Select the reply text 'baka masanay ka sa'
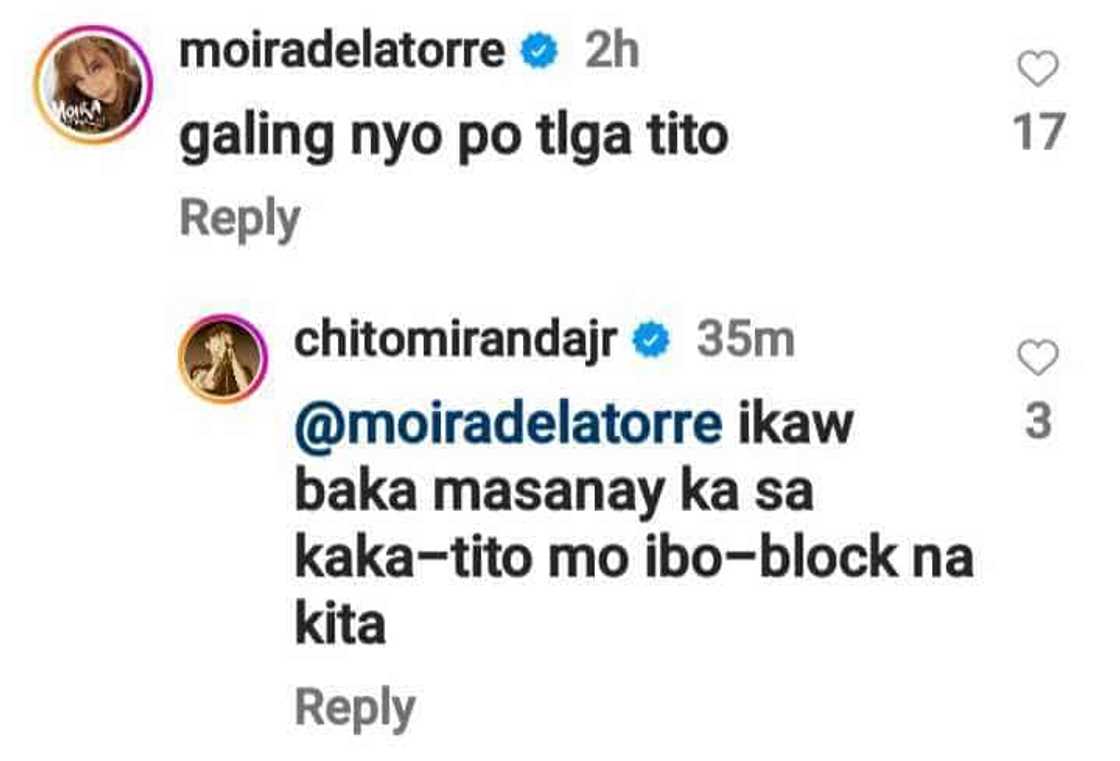Viewport: 1120px width, 761px height. point(554,493)
